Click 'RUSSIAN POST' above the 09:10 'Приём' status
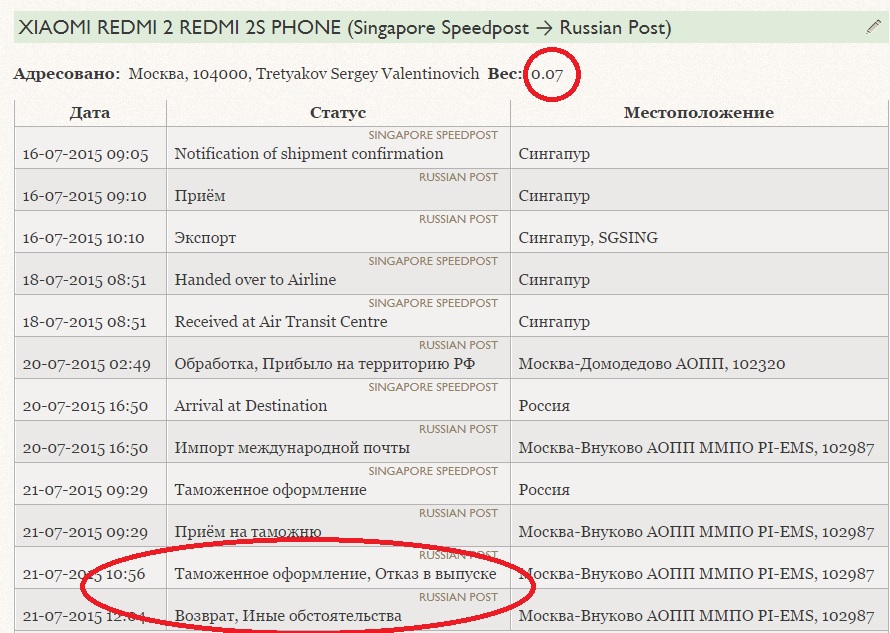 click(458, 177)
